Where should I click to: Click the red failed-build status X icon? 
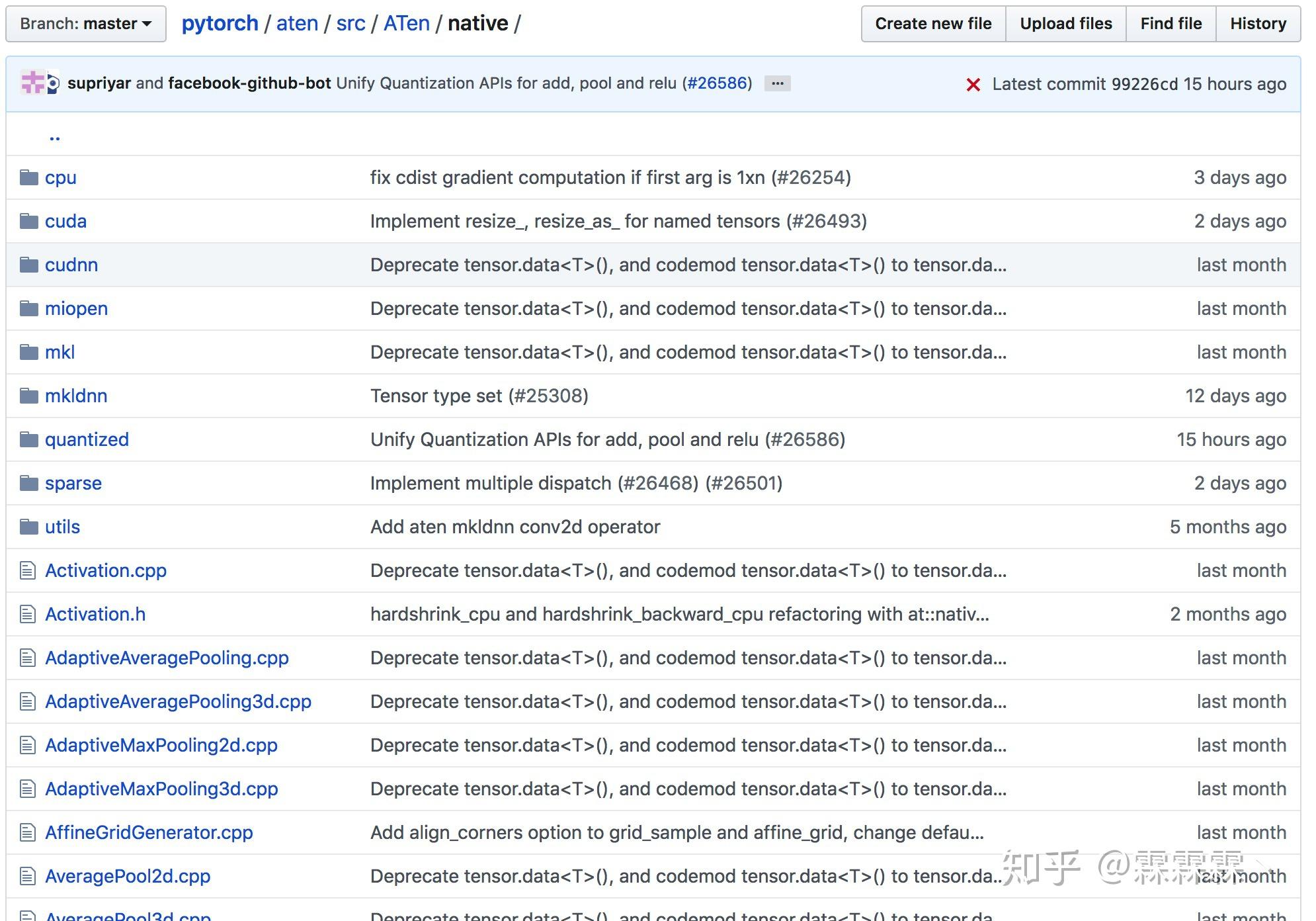973,85
